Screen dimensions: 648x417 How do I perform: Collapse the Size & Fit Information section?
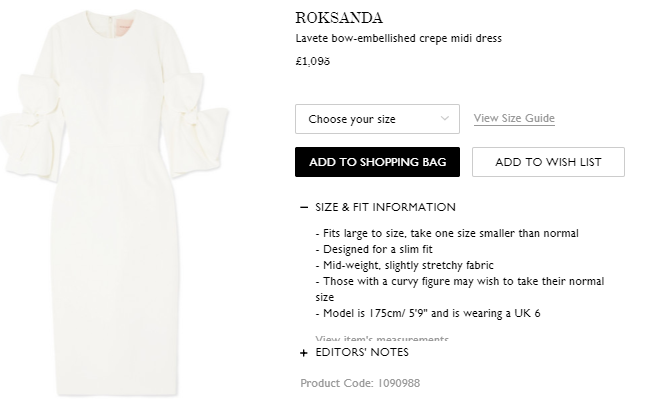(x=385, y=208)
